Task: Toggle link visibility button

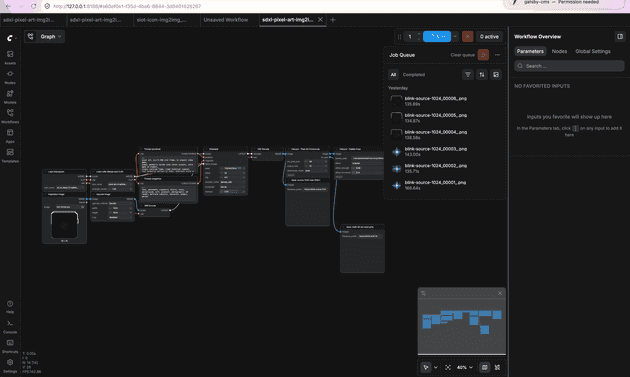Action: [x=497, y=367]
